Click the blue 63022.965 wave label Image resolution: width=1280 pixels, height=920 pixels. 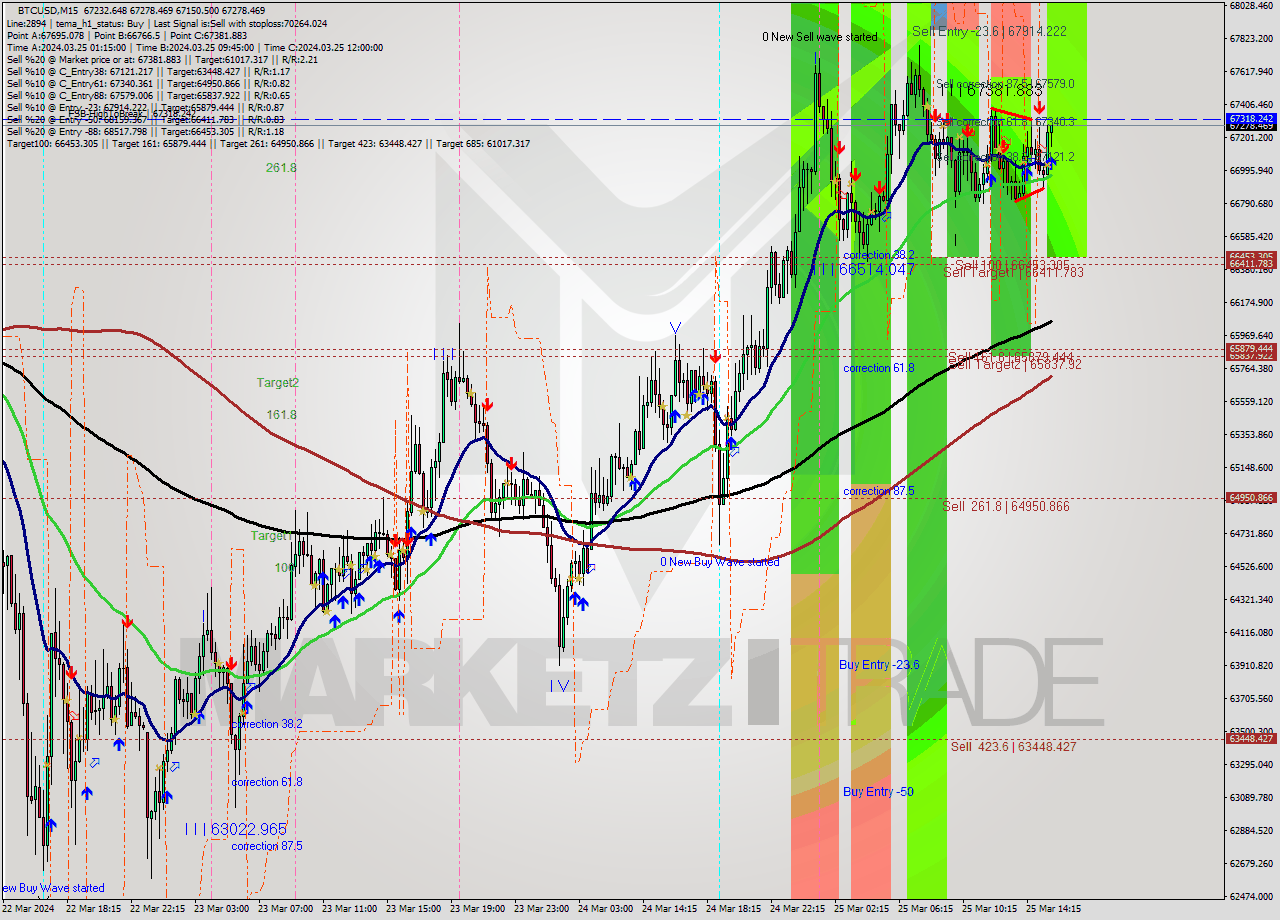[x=235, y=829]
